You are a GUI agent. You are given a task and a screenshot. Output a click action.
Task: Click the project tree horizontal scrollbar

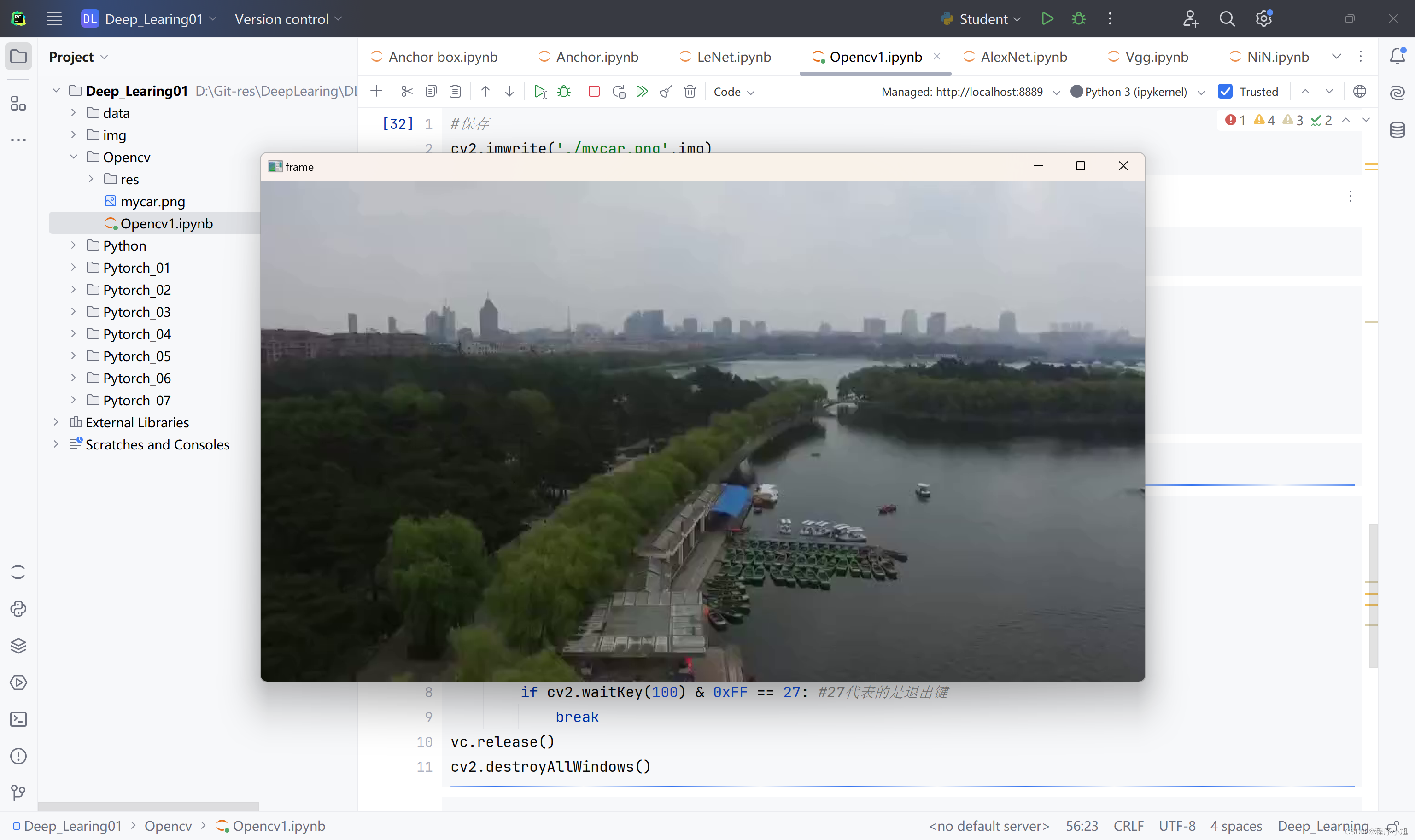click(148, 806)
